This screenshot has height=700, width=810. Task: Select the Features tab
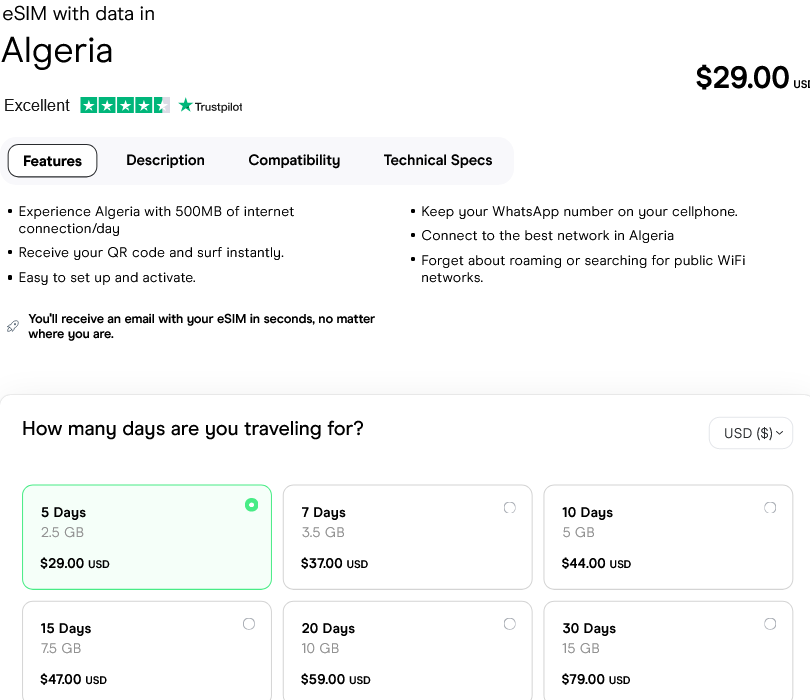click(x=52, y=161)
